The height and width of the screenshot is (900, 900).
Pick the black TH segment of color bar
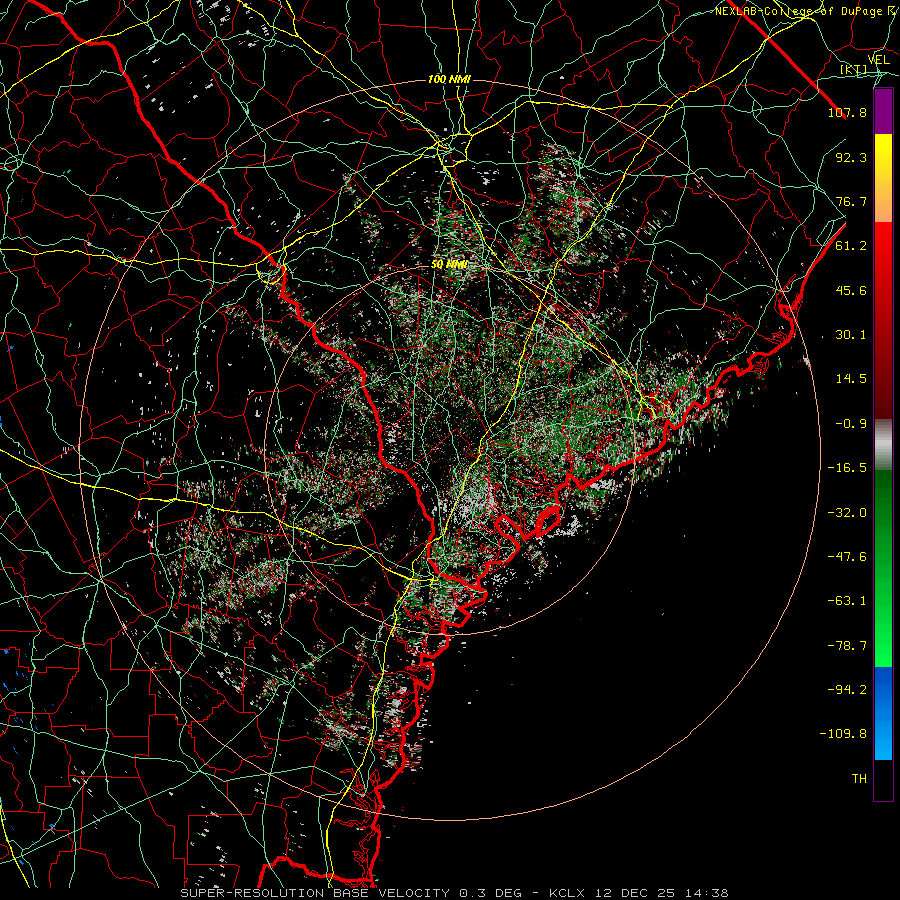tap(883, 780)
